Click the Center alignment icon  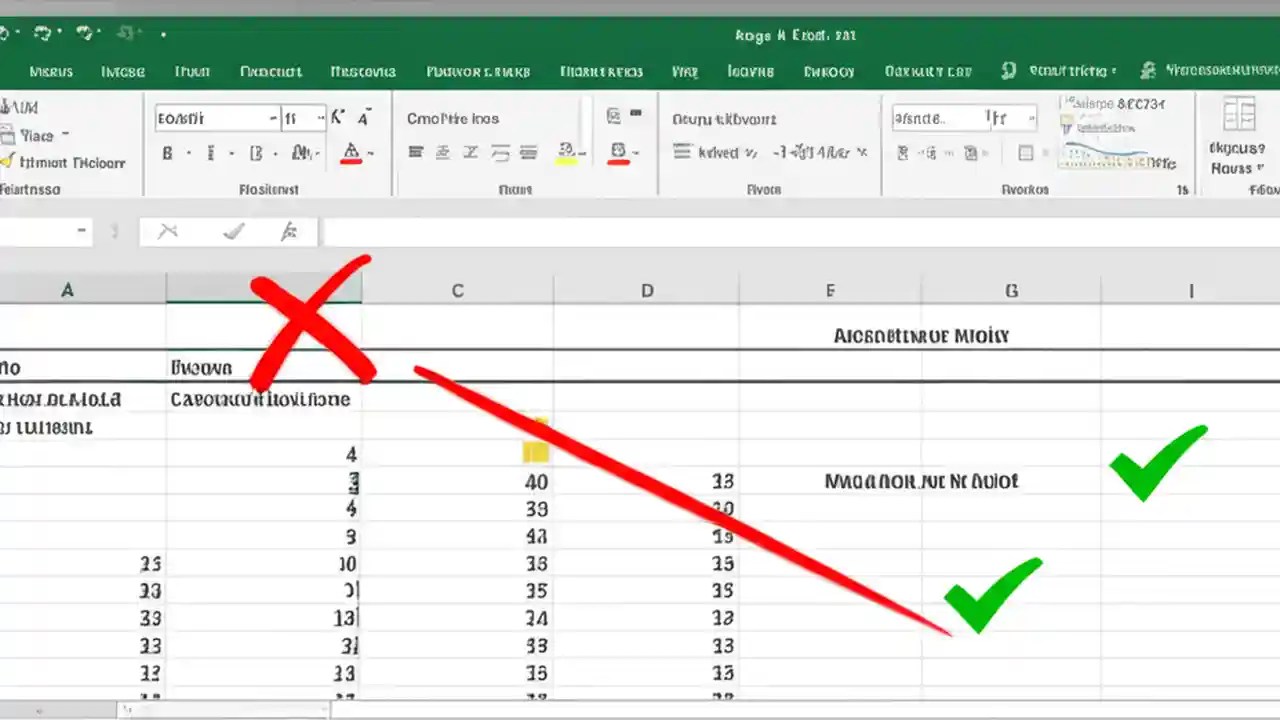pos(442,153)
